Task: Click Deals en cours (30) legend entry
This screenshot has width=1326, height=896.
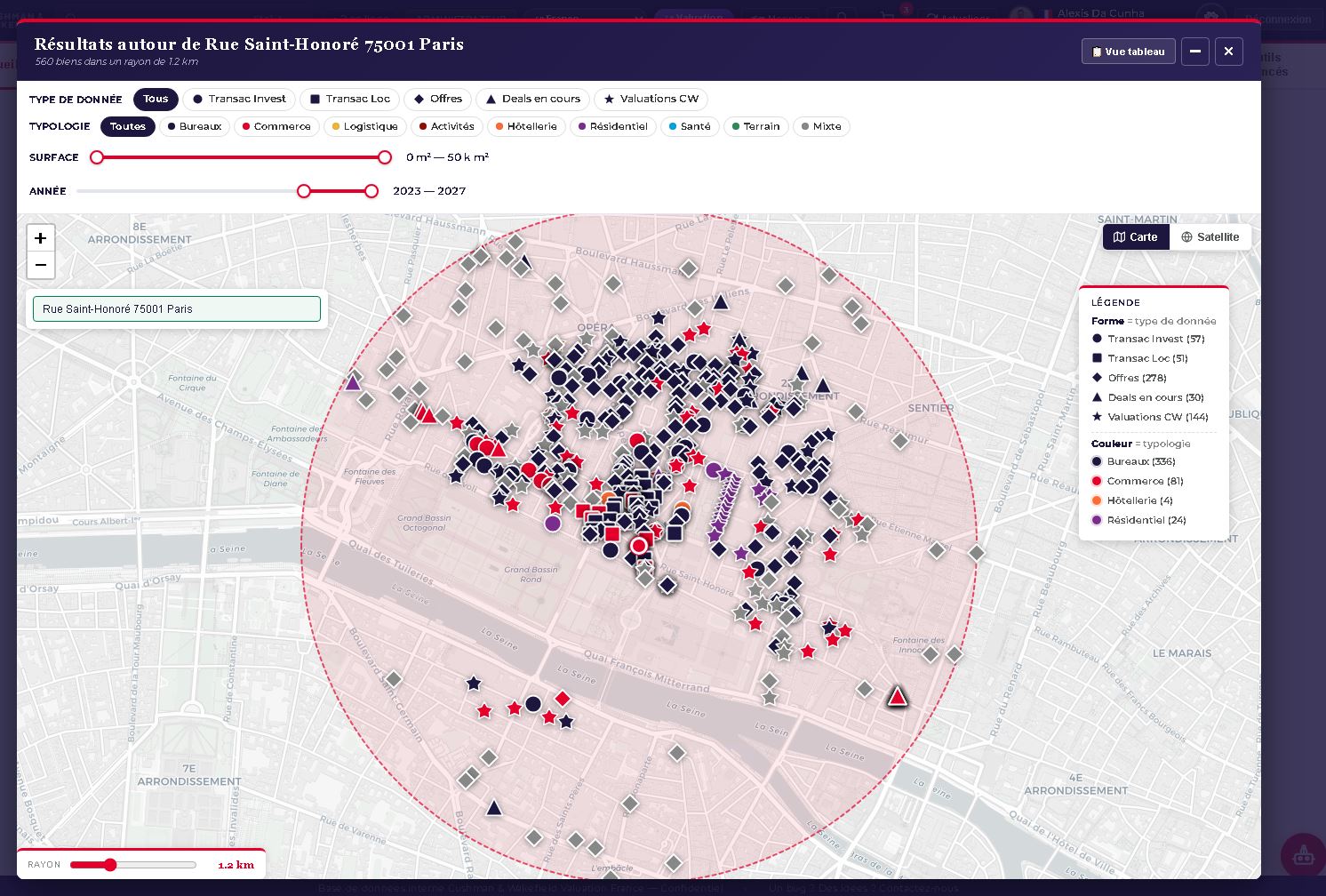Action: pos(1147,397)
